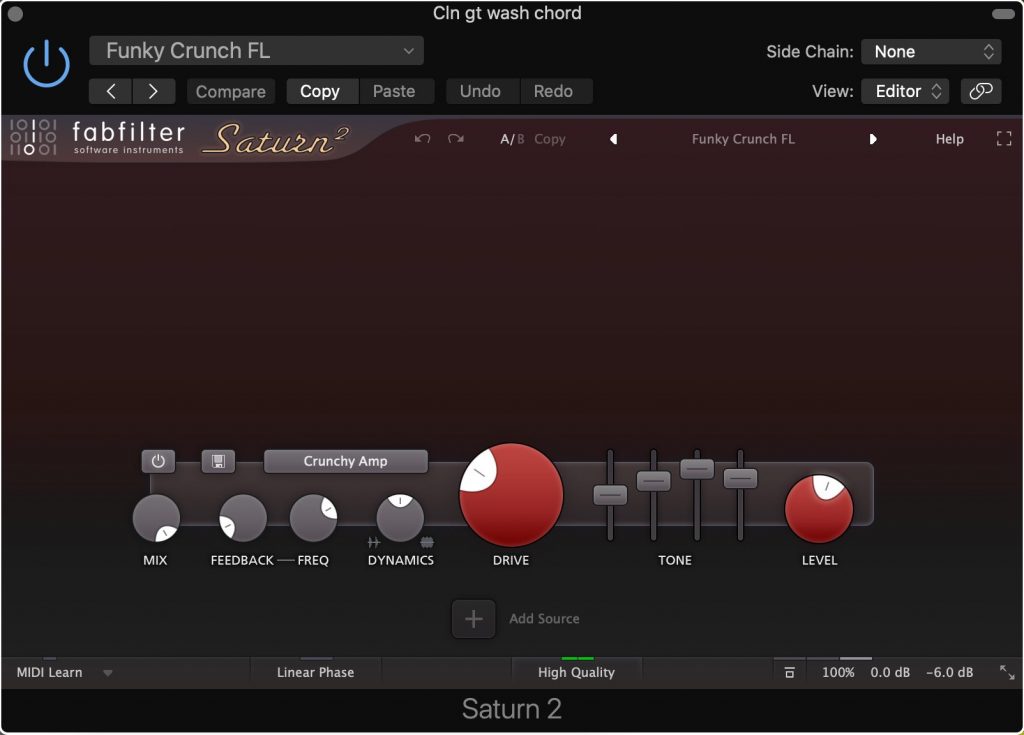This screenshot has height=735, width=1024.
Task: Click the LEVEL label
Action: pyautogui.click(x=820, y=561)
